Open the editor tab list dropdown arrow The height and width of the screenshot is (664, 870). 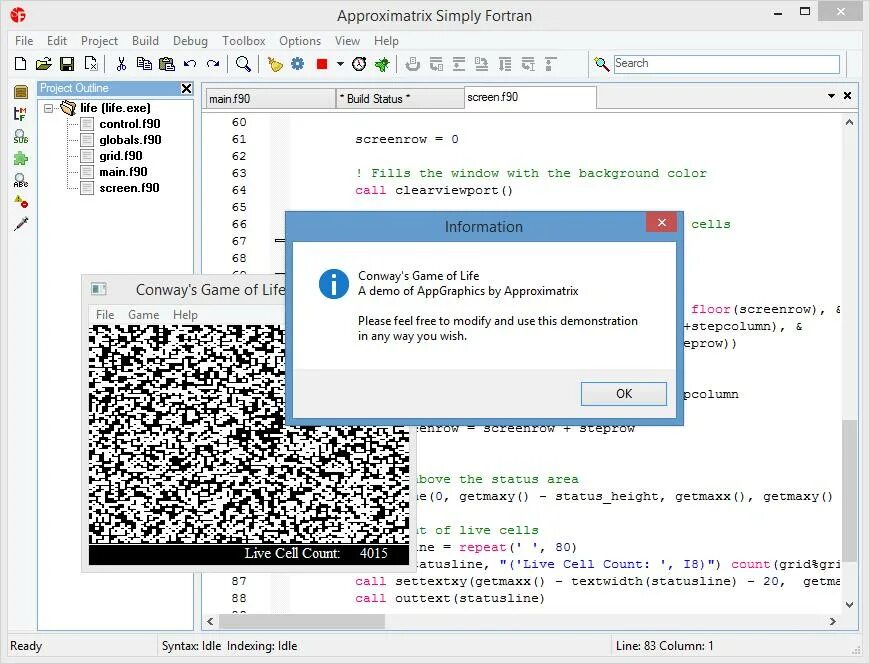(x=831, y=96)
